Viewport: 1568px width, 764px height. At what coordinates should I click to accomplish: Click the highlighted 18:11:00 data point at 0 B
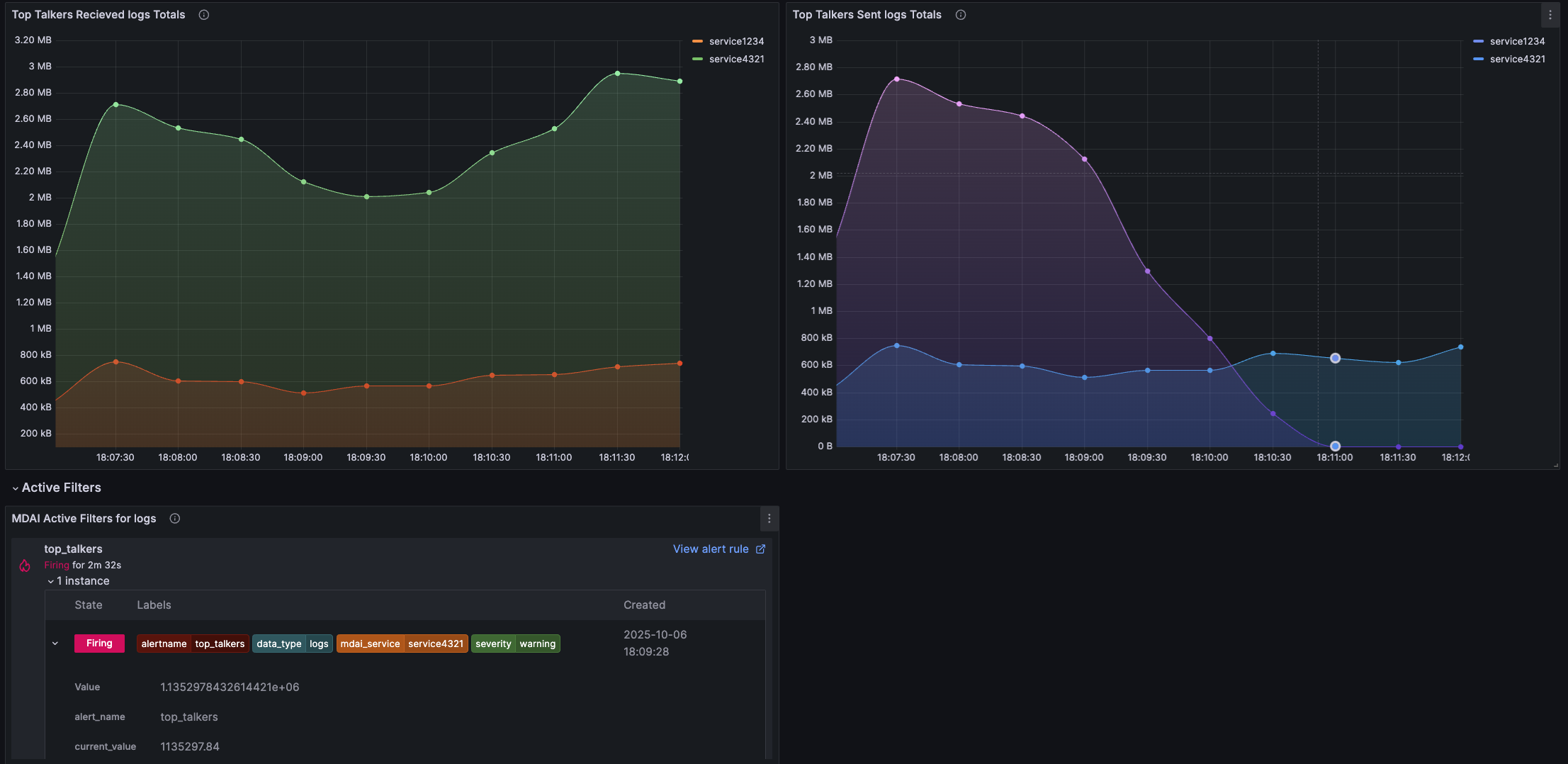pos(1335,446)
